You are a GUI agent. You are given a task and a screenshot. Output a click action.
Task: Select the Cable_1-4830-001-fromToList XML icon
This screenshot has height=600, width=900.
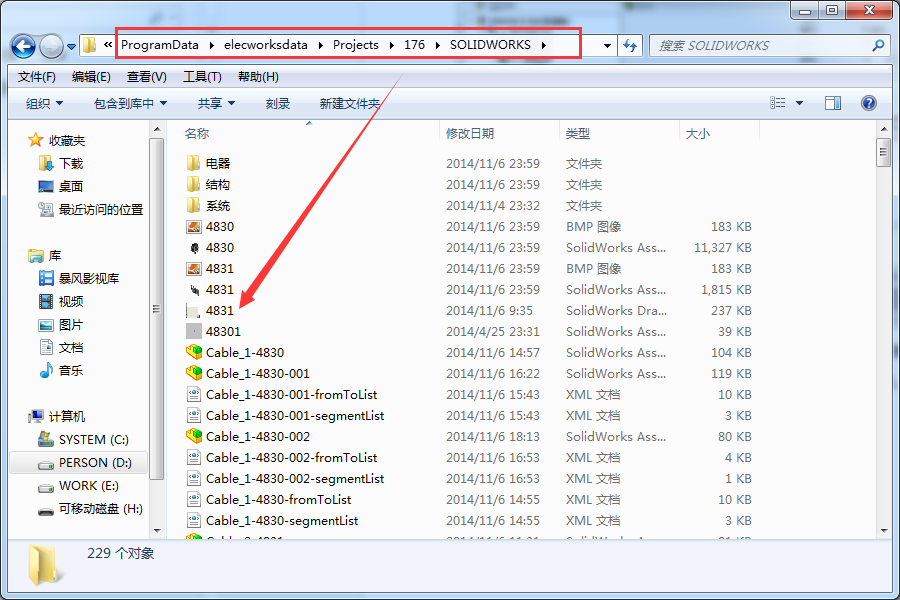click(194, 394)
